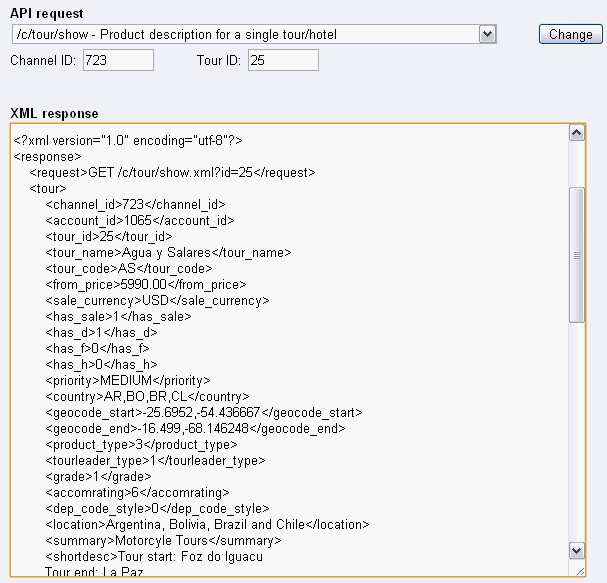
Task: Click the tour_id 25 line
Action: click(109, 237)
